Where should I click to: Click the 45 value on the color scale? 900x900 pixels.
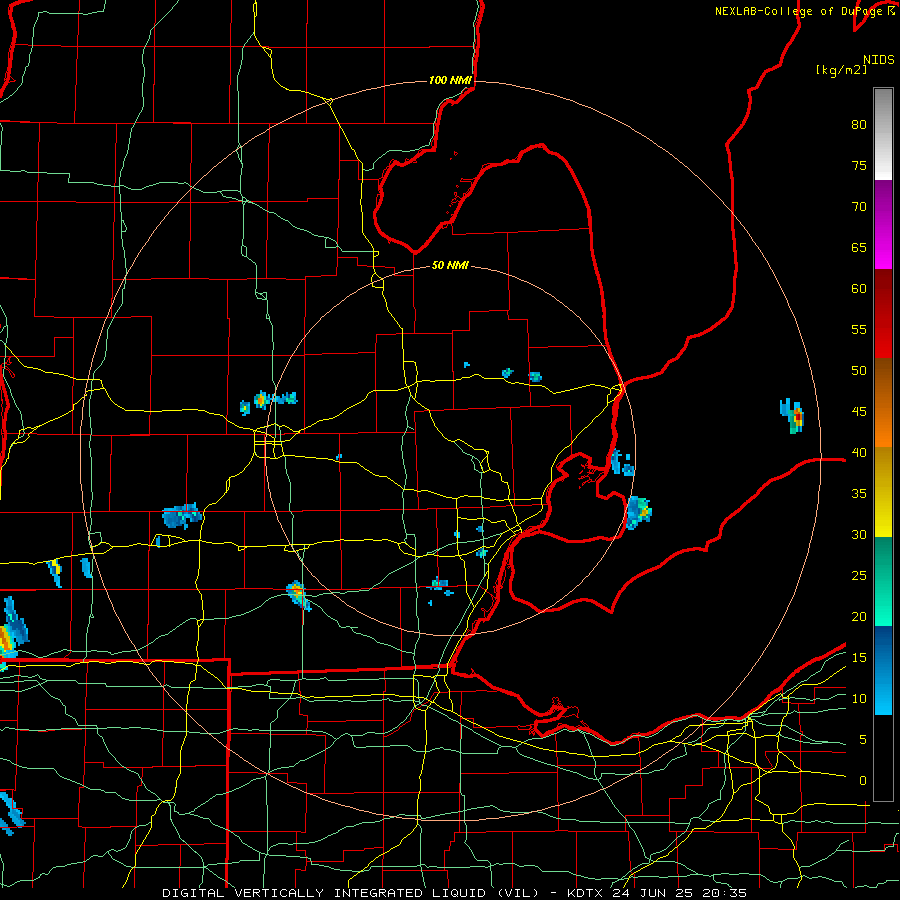(x=859, y=412)
